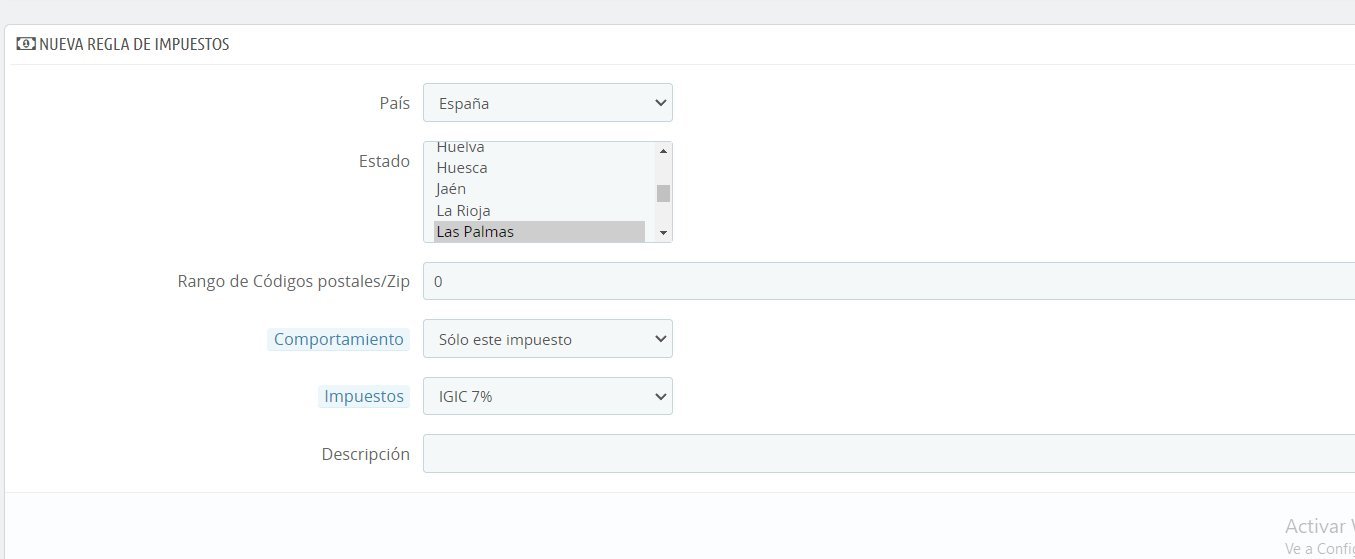Click the Estado list scroll-up arrow
The image size is (1355, 559).
663,151
